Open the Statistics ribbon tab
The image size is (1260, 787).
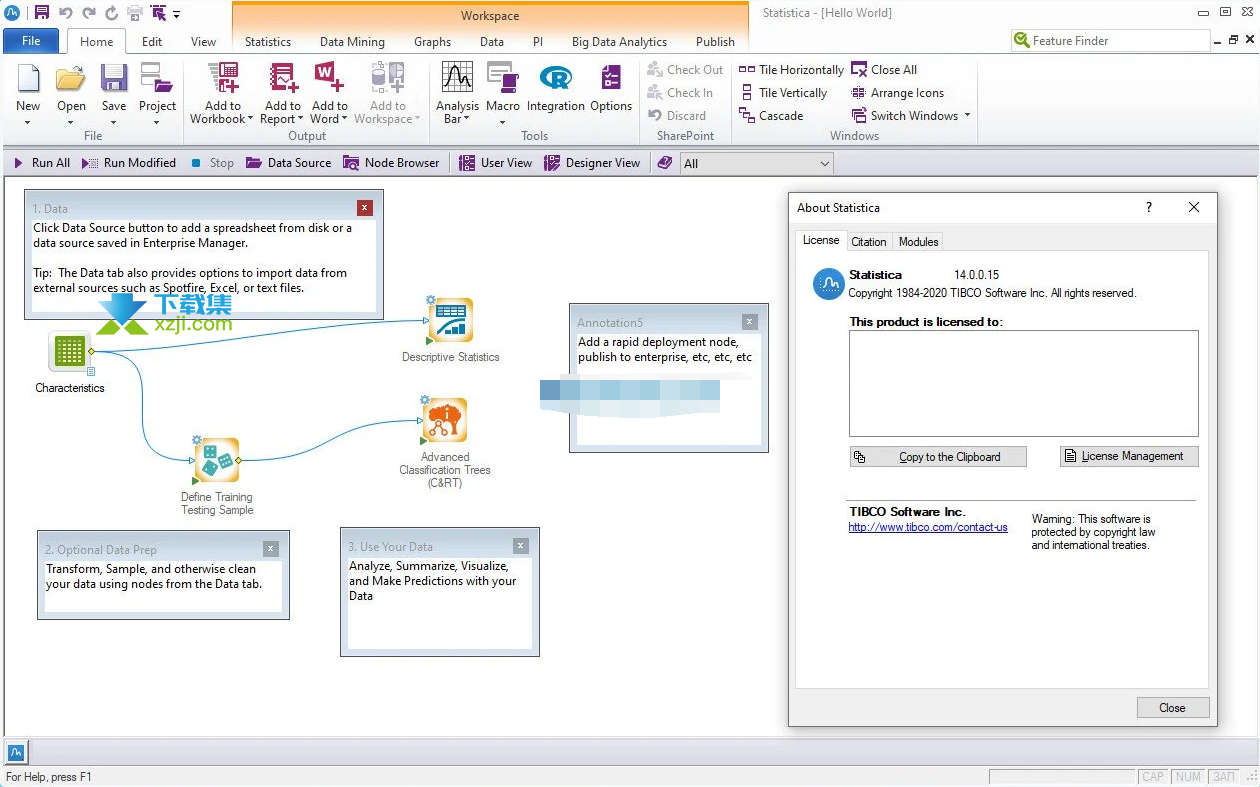[268, 42]
